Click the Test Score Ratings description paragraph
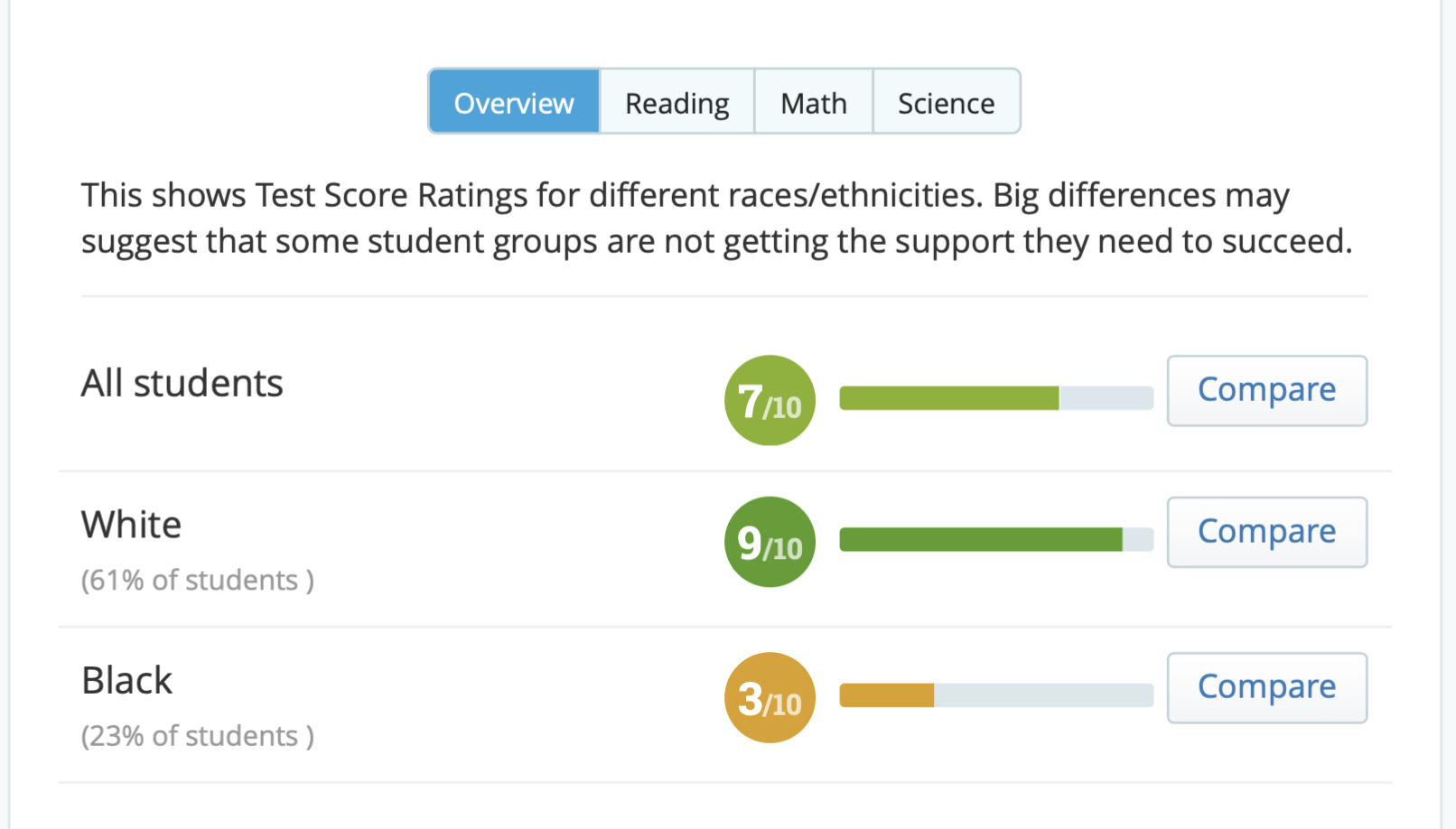1456x829 pixels. [717, 218]
